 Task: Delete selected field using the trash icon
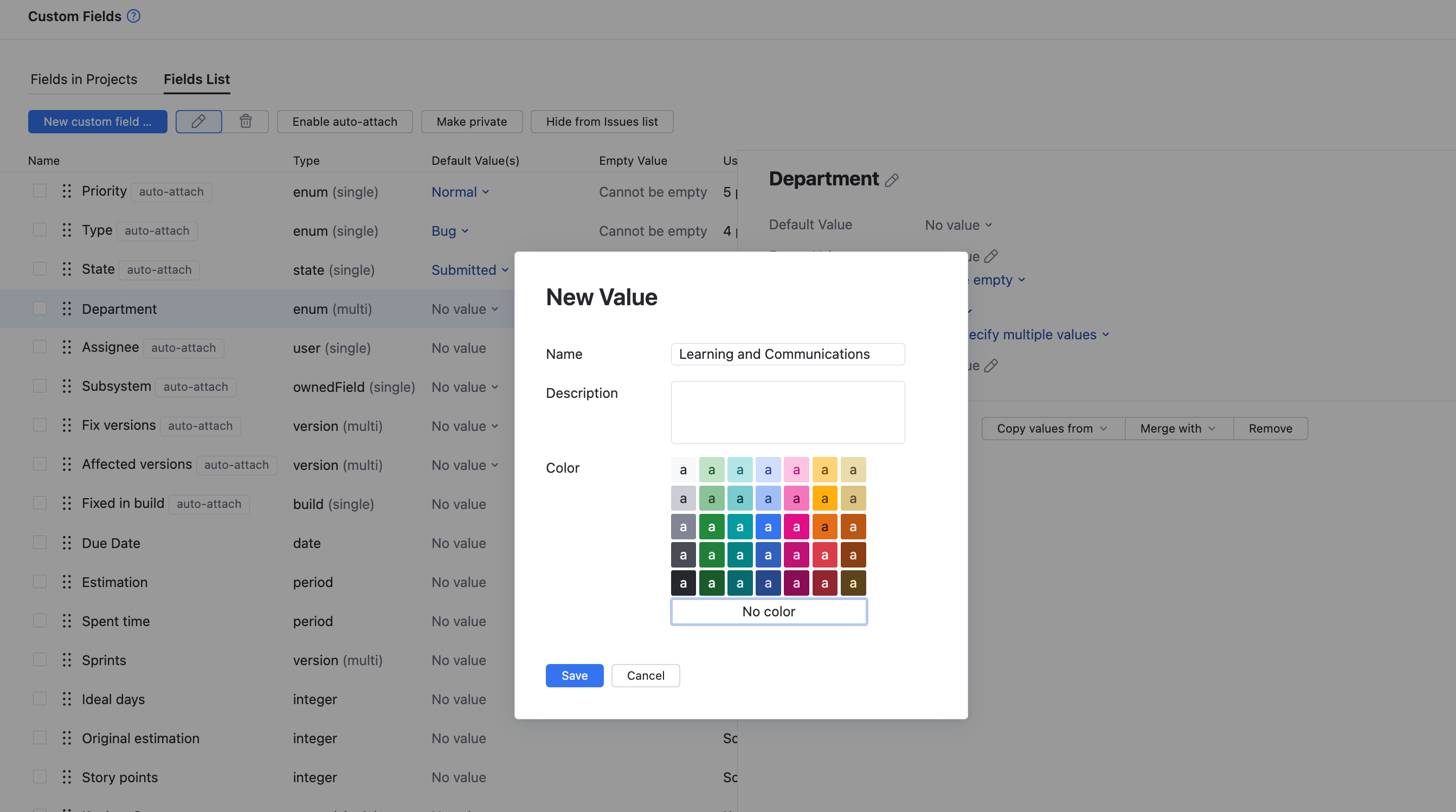pyautogui.click(x=246, y=121)
